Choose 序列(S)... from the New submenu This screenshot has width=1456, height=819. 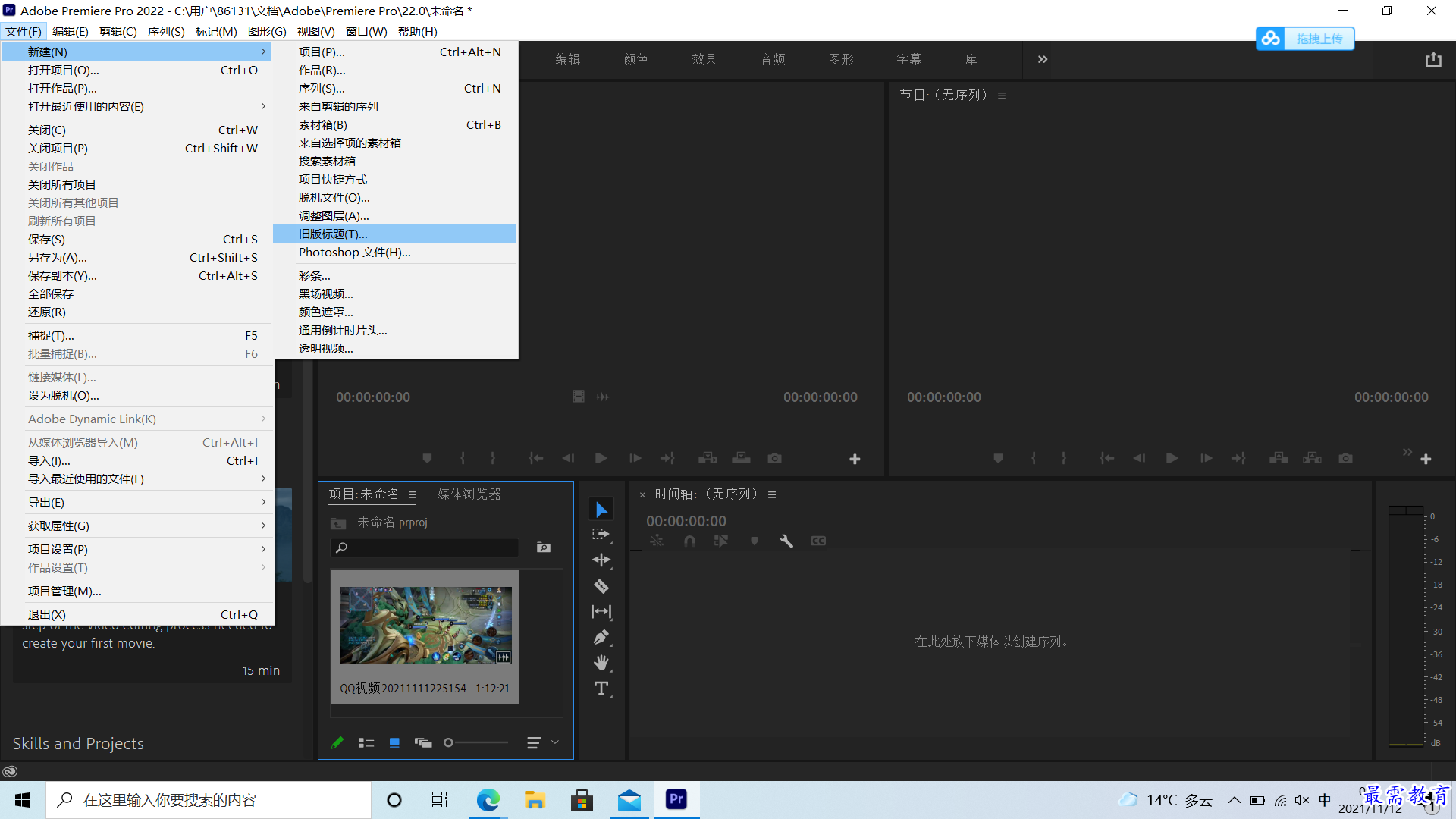coord(395,89)
